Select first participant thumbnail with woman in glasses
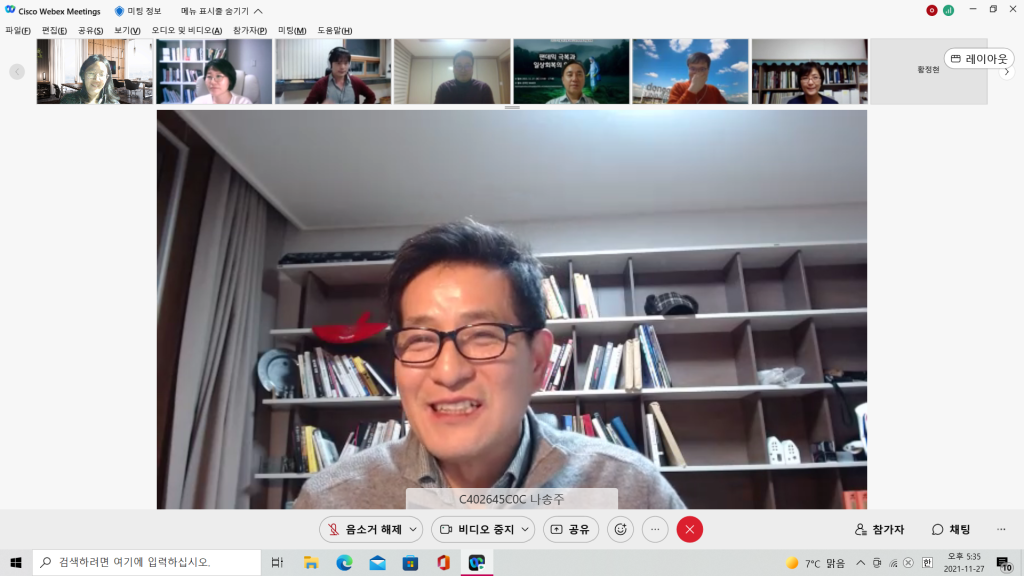 point(95,71)
